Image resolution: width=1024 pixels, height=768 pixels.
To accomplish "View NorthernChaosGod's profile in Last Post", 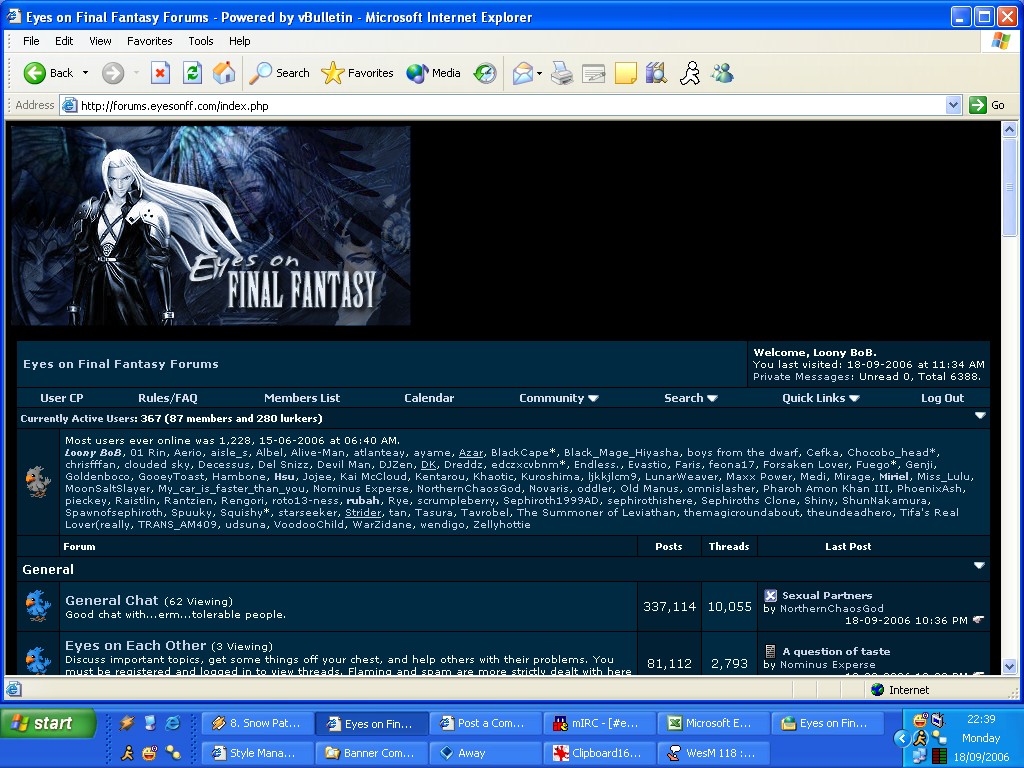I will click(x=831, y=608).
